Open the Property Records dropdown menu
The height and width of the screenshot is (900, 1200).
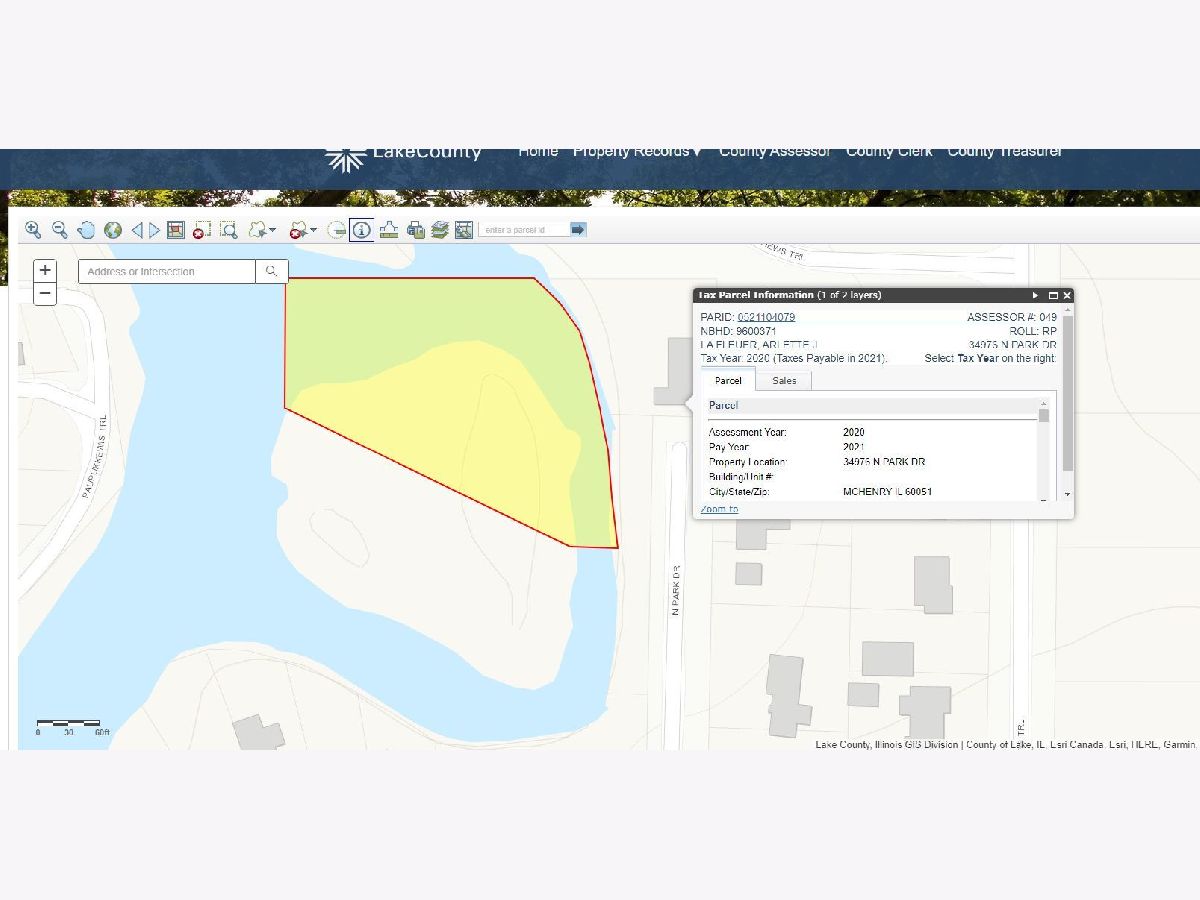[637, 152]
